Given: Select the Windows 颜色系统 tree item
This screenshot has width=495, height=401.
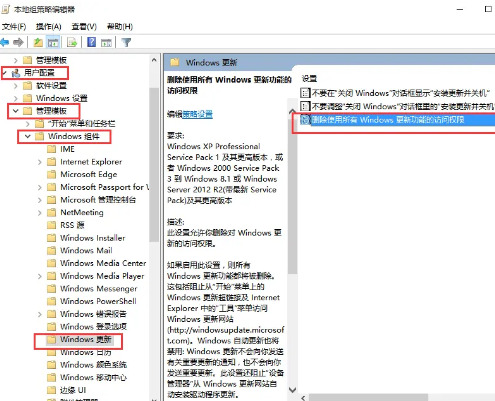Looking at the screenshot, I should (x=93, y=365).
